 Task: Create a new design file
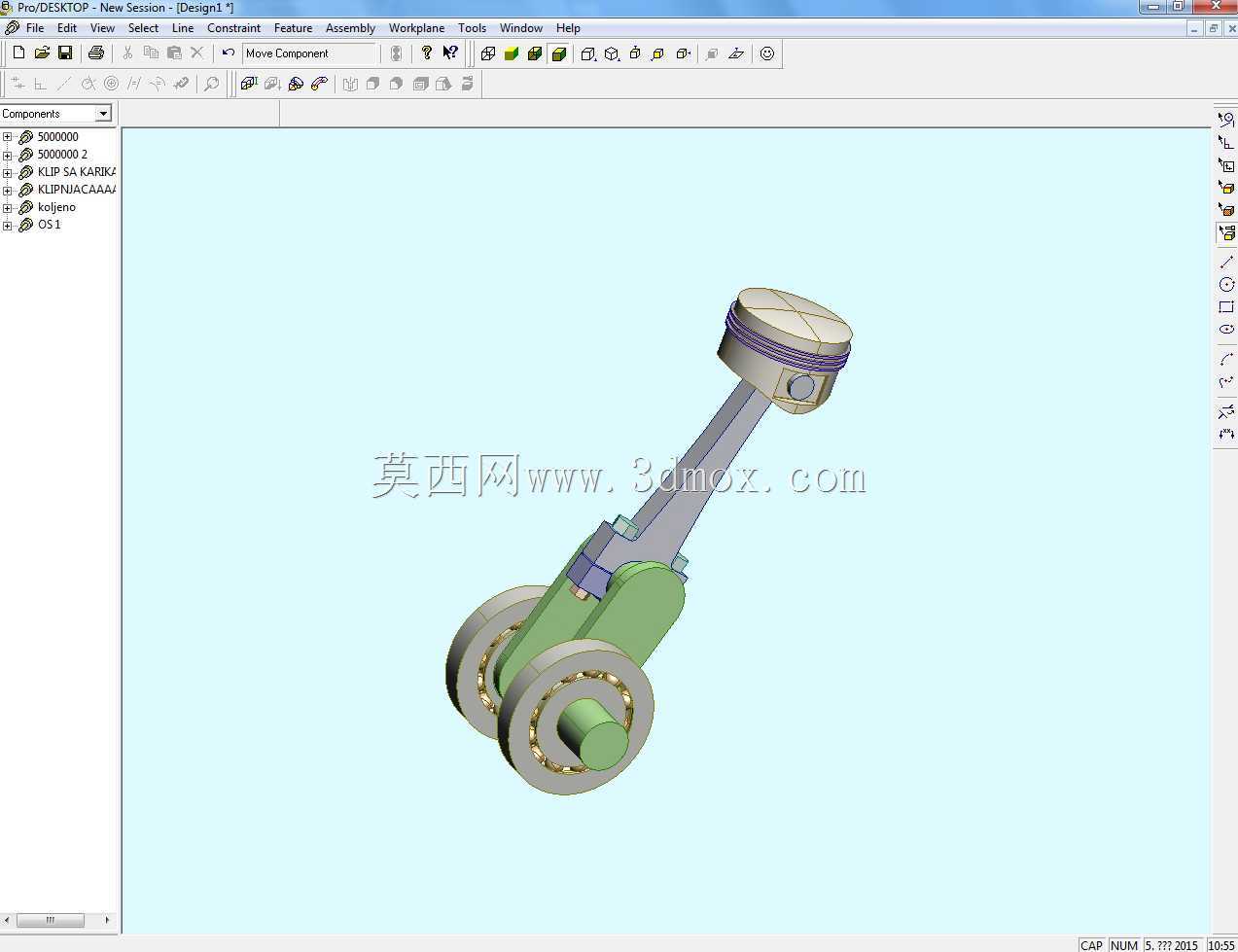(18, 53)
